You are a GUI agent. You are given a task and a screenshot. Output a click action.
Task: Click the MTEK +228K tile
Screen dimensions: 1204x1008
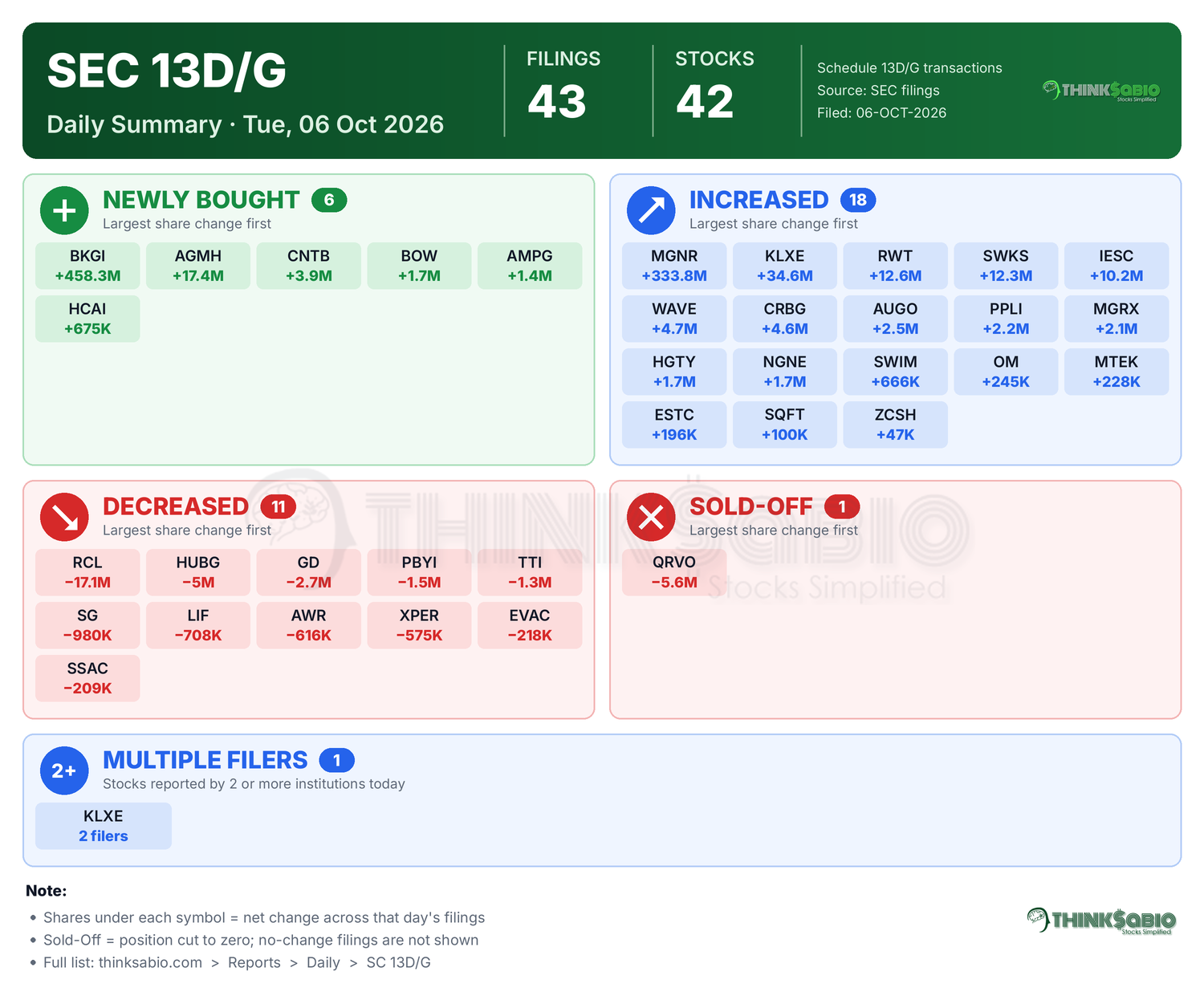(1117, 372)
